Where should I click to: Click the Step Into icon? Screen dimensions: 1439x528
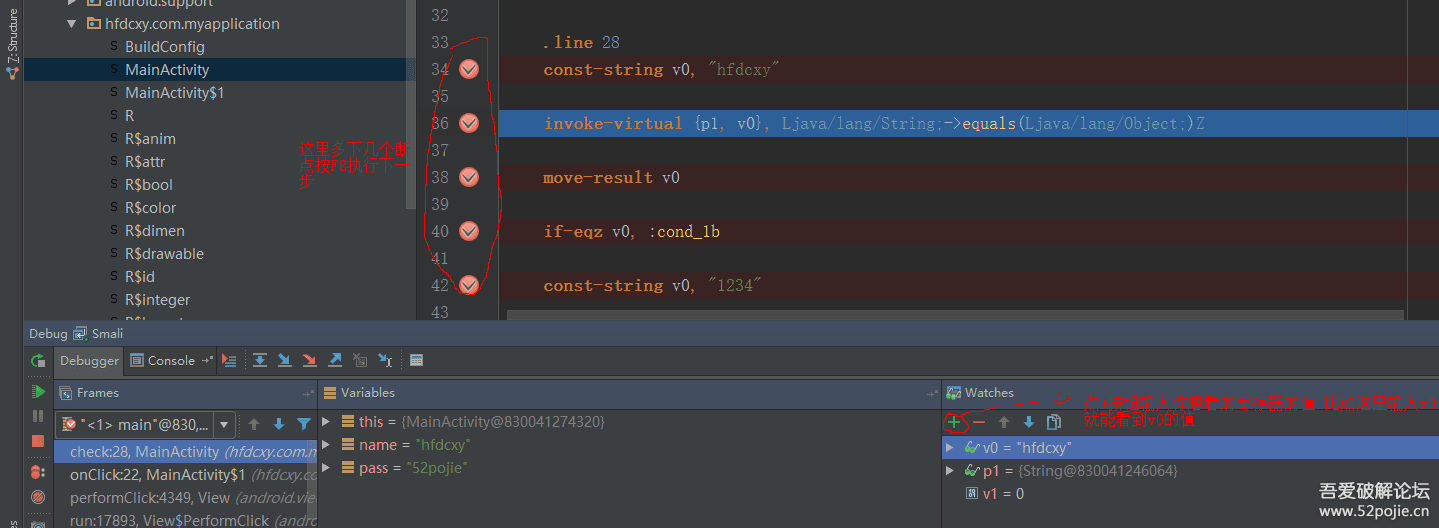point(285,361)
